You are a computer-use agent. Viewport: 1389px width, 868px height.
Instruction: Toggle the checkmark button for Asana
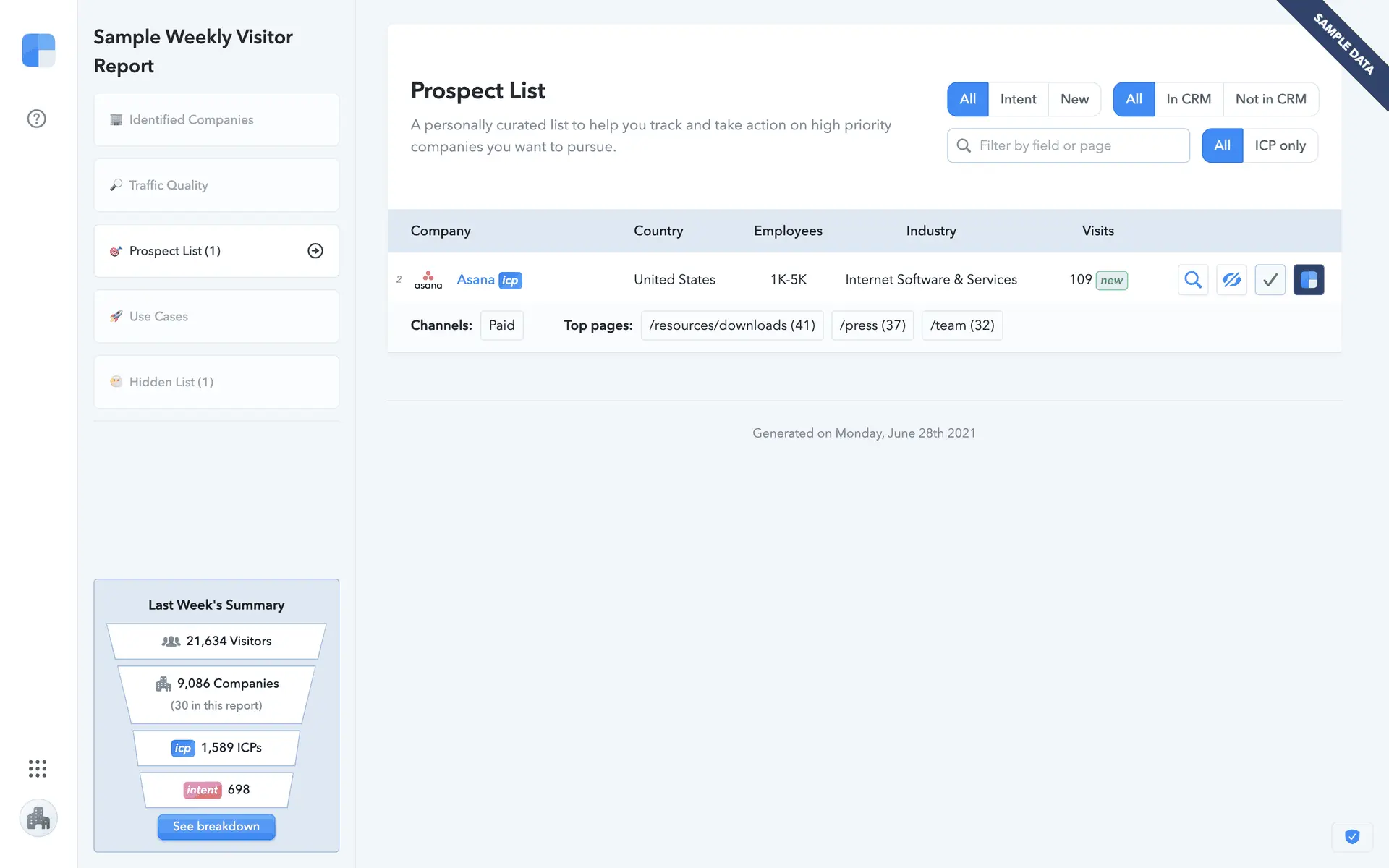click(1270, 280)
